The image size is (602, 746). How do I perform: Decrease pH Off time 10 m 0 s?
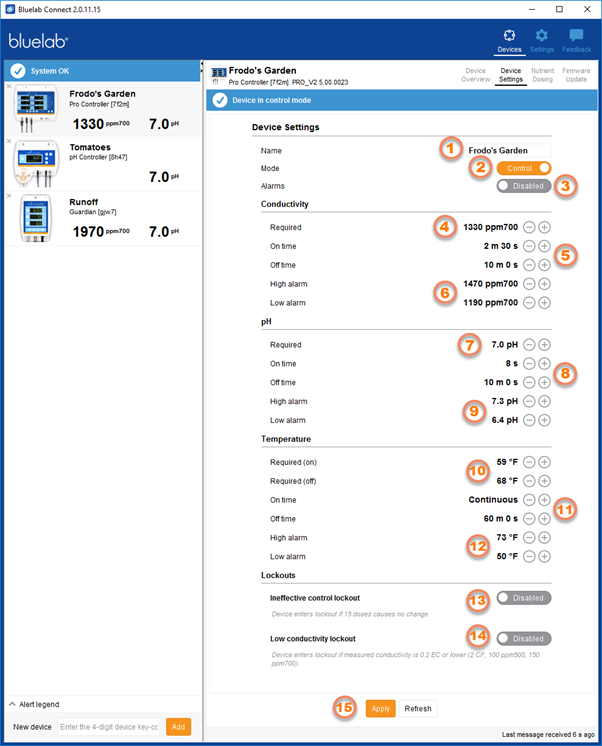point(529,383)
